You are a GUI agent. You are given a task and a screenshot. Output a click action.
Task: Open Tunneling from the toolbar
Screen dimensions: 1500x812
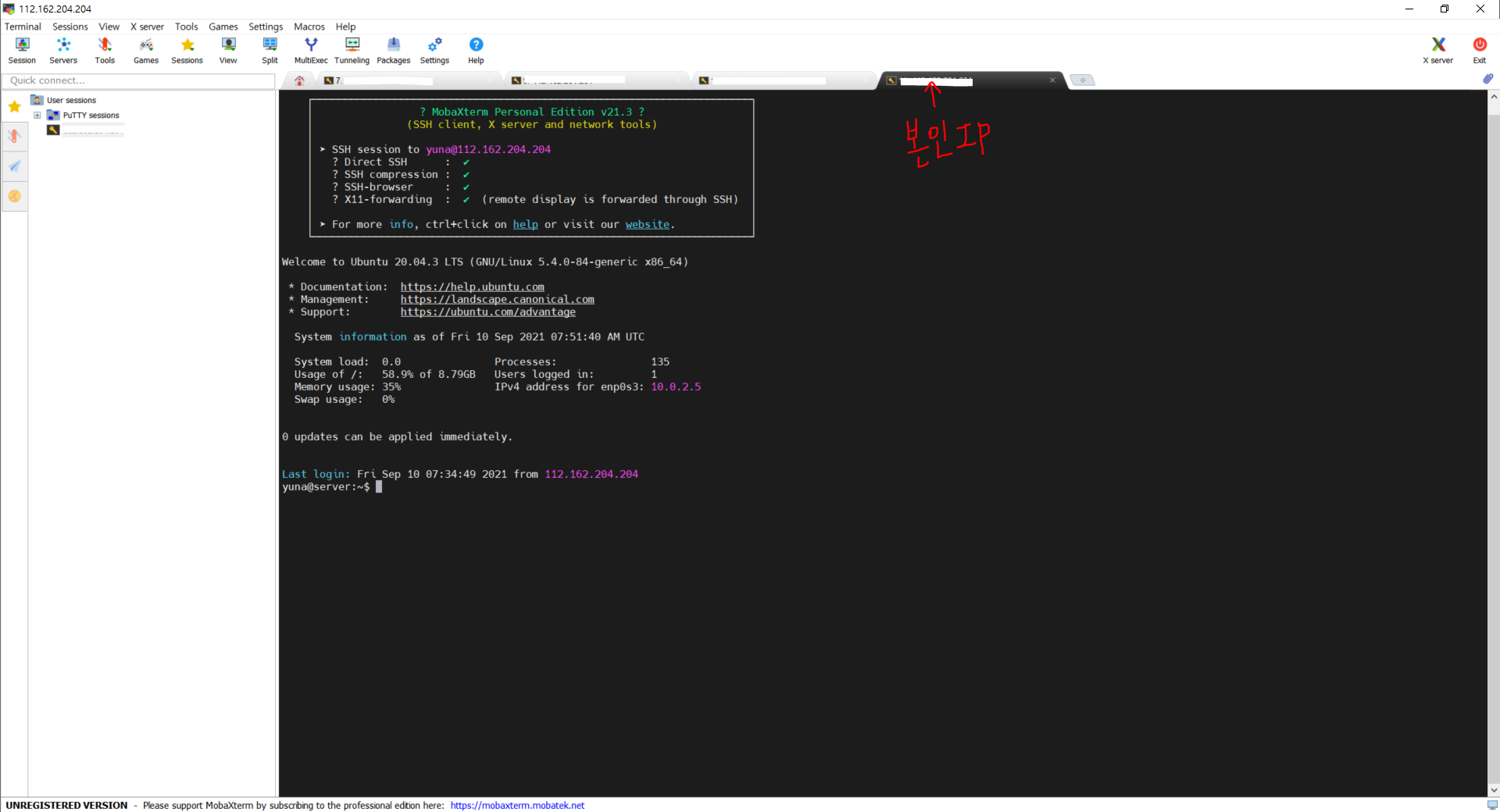tap(352, 51)
